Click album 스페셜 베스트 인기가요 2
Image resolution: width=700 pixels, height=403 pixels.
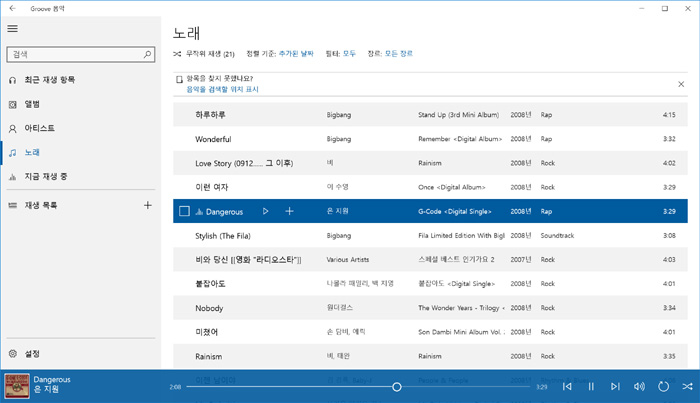tap(456, 259)
